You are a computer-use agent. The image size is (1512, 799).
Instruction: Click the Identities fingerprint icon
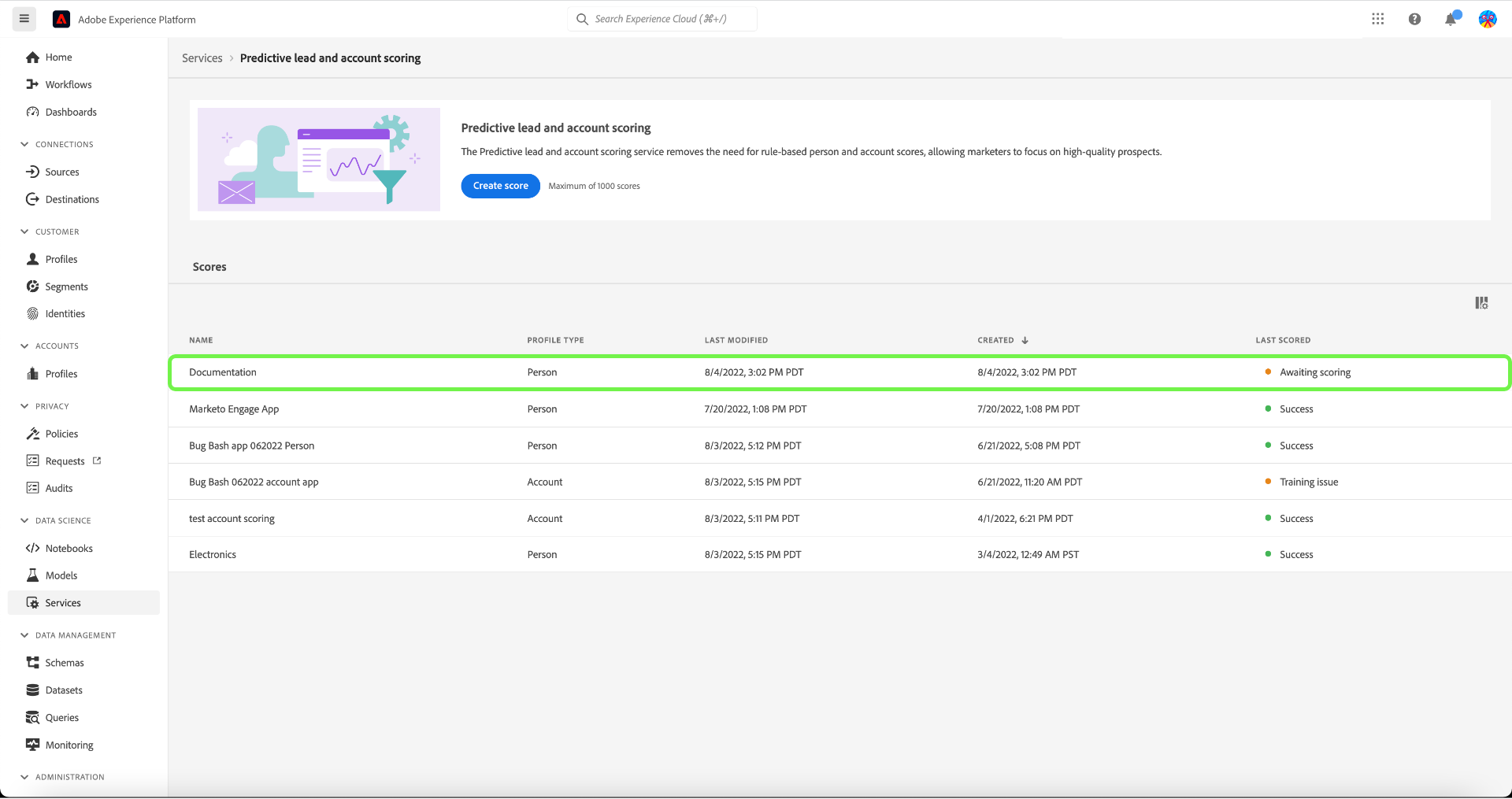click(32, 313)
